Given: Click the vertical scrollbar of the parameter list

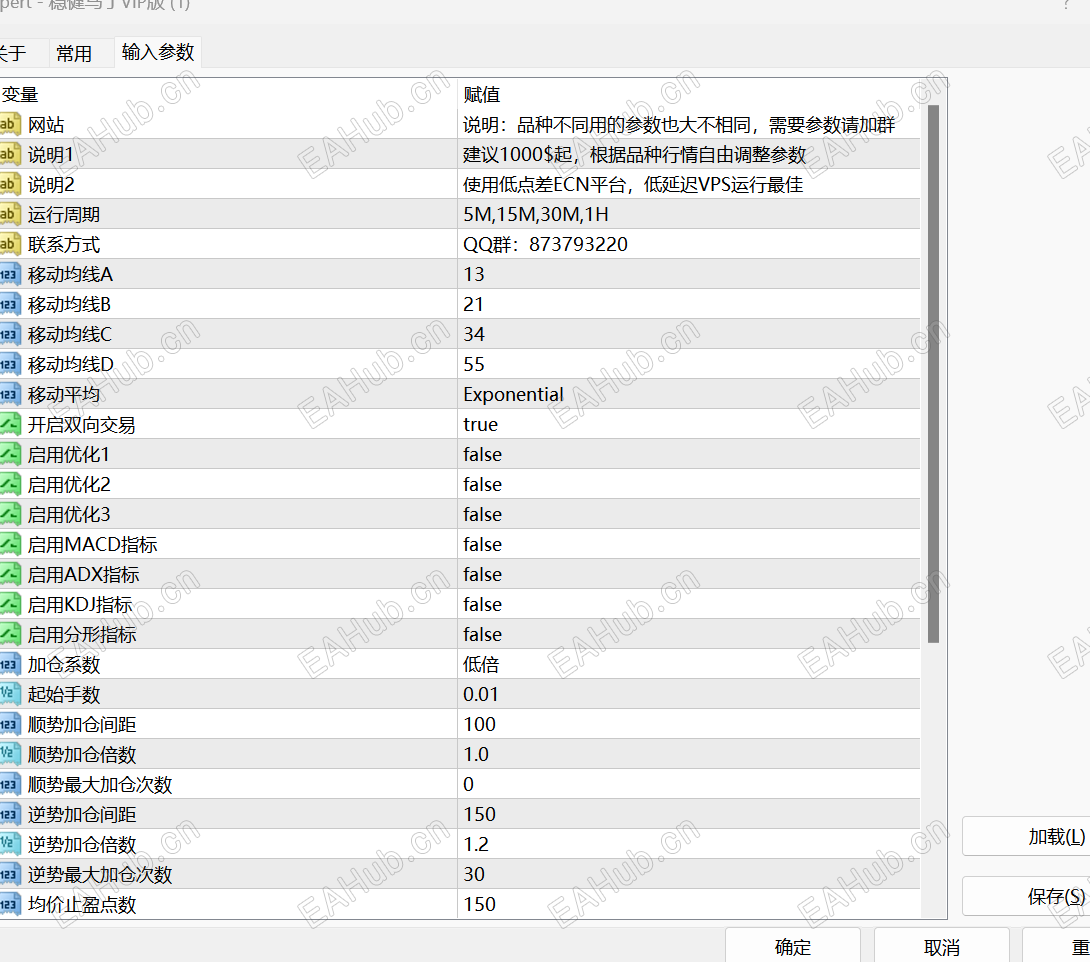Looking at the screenshot, I should pos(934,373).
